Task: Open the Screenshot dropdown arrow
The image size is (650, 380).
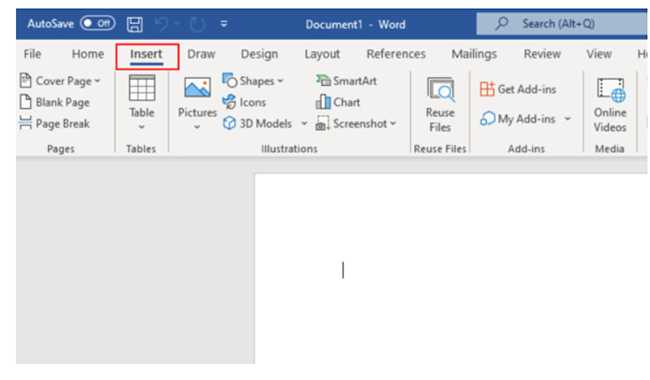Action: (393, 123)
